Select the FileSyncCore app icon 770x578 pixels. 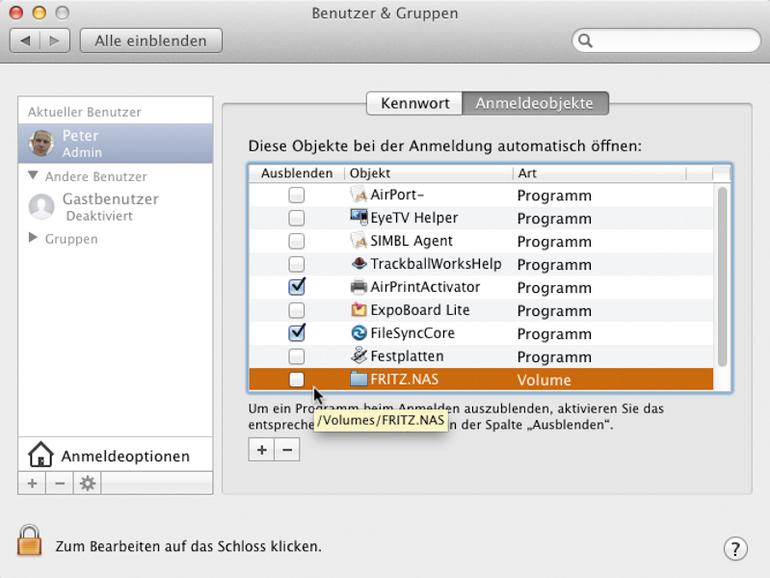359,333
